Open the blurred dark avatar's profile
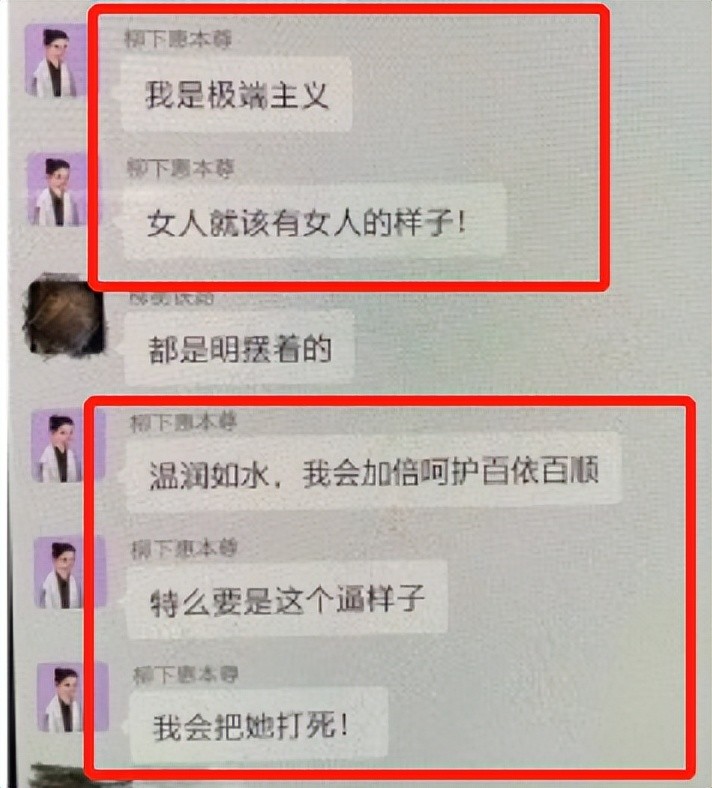The width and height of the screenshot is (712, 788). (x=63, y=315)
